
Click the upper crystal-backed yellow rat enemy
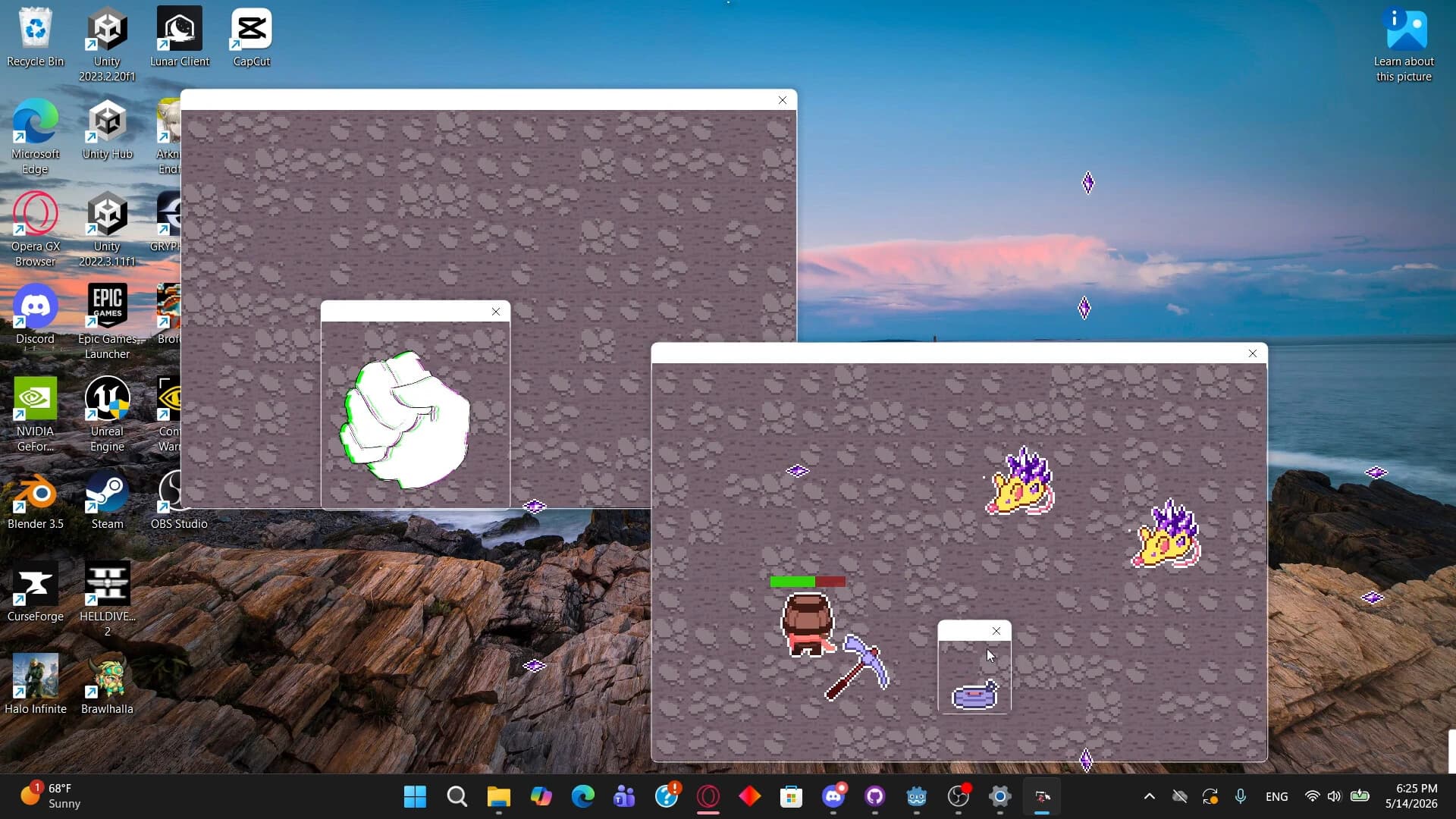point(1020,481)
